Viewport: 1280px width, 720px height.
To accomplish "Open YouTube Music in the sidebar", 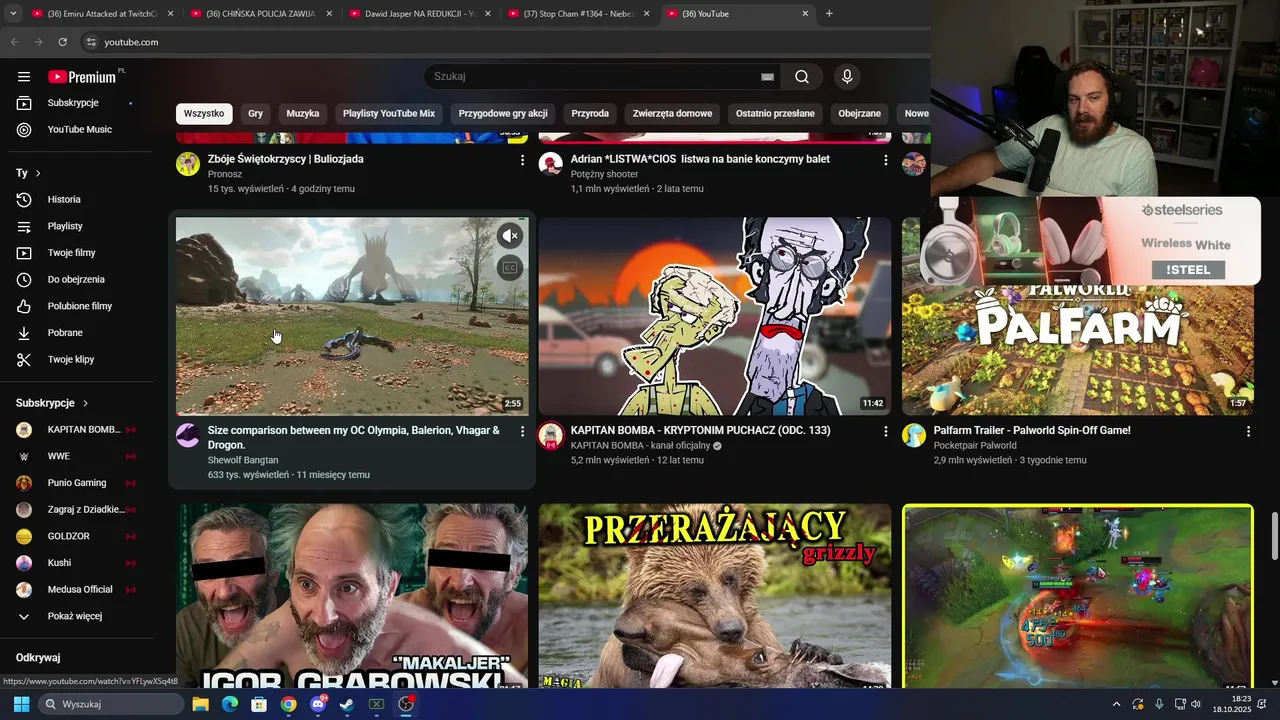I will (78, 130).
